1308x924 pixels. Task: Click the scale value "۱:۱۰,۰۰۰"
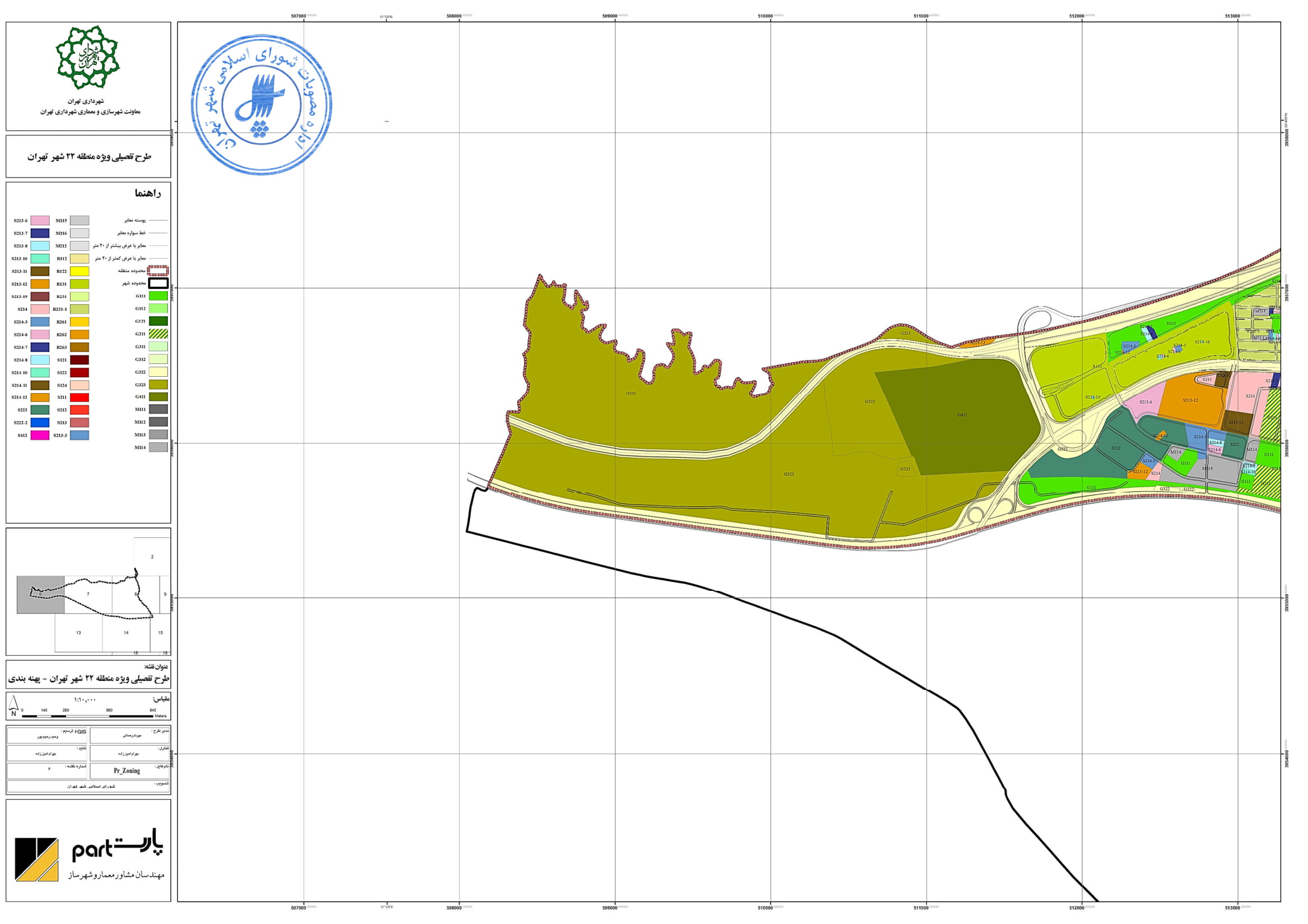click(x=86, y=699)
